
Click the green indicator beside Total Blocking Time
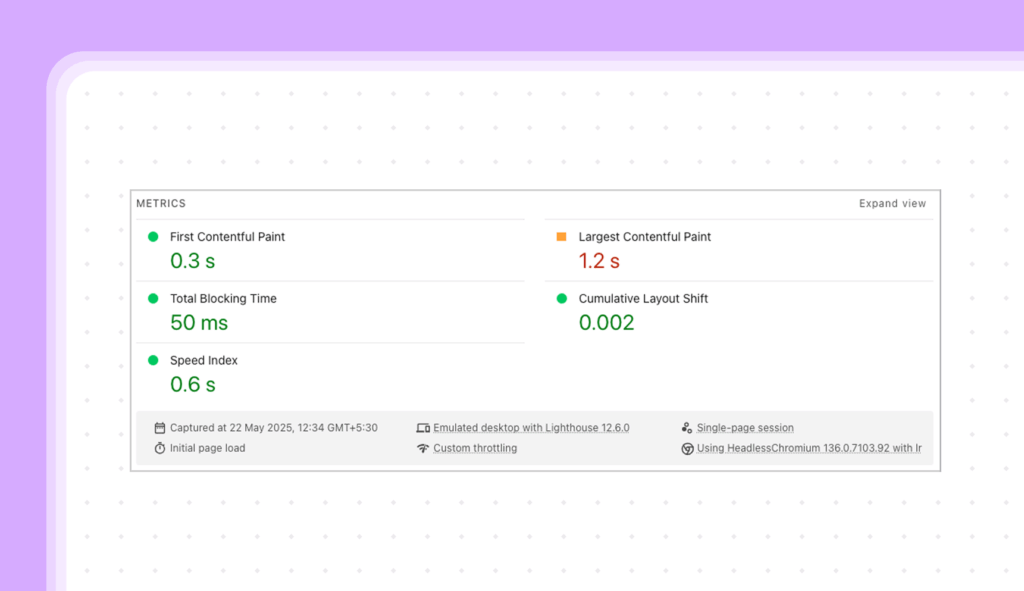click(153, 298)
